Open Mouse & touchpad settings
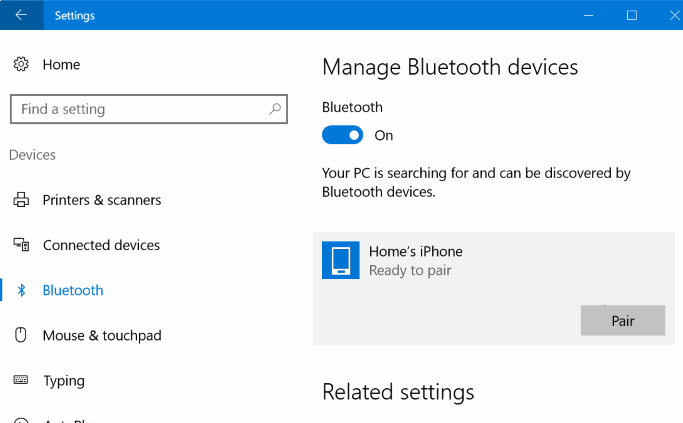Viewport: 683px width, 423px height. [101, 336]
